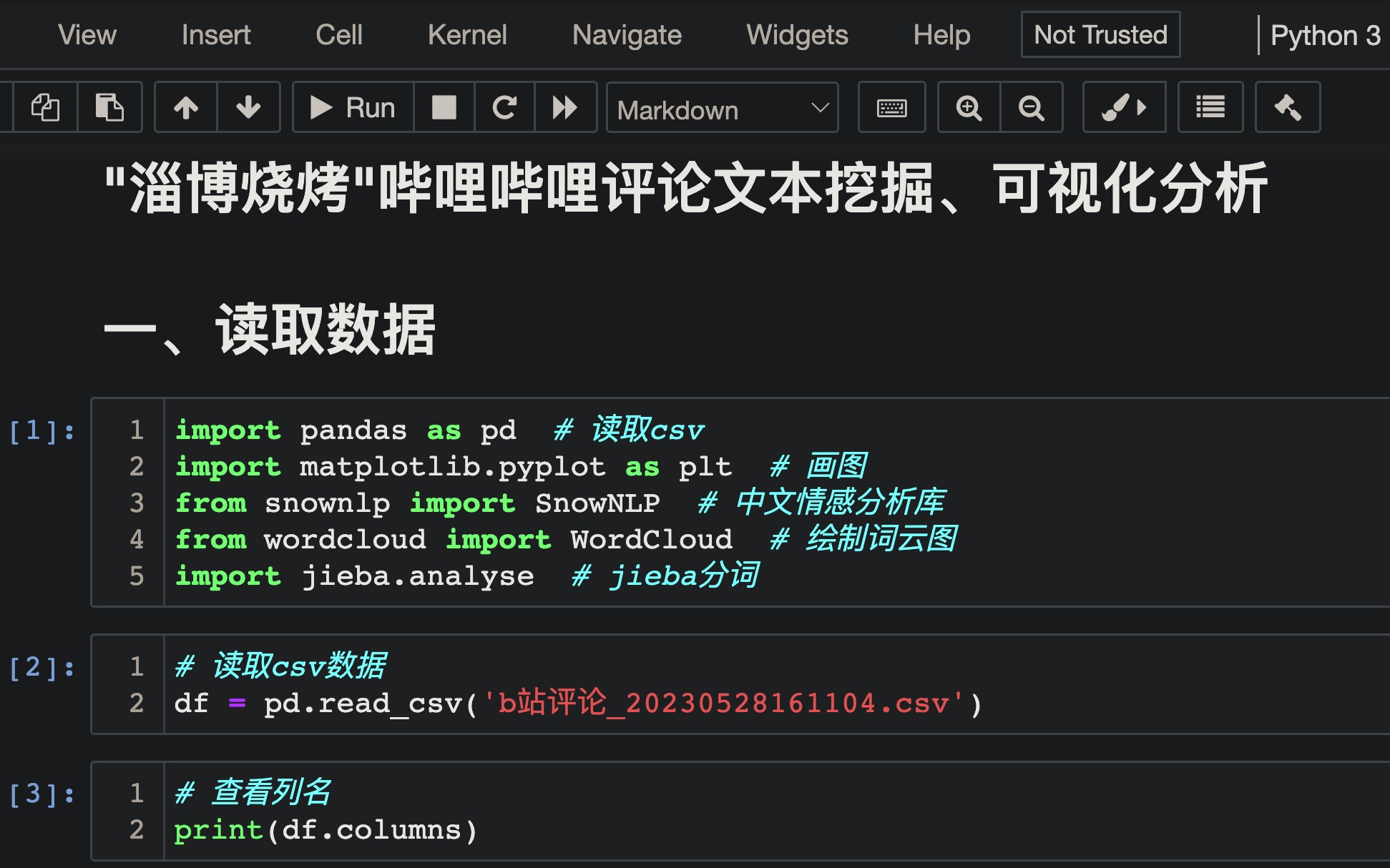Open the command palette keyboard icon
Image resolution: width=1390 pixels, height=868 pixels.
pyautogui.click(x=891, y=107)
